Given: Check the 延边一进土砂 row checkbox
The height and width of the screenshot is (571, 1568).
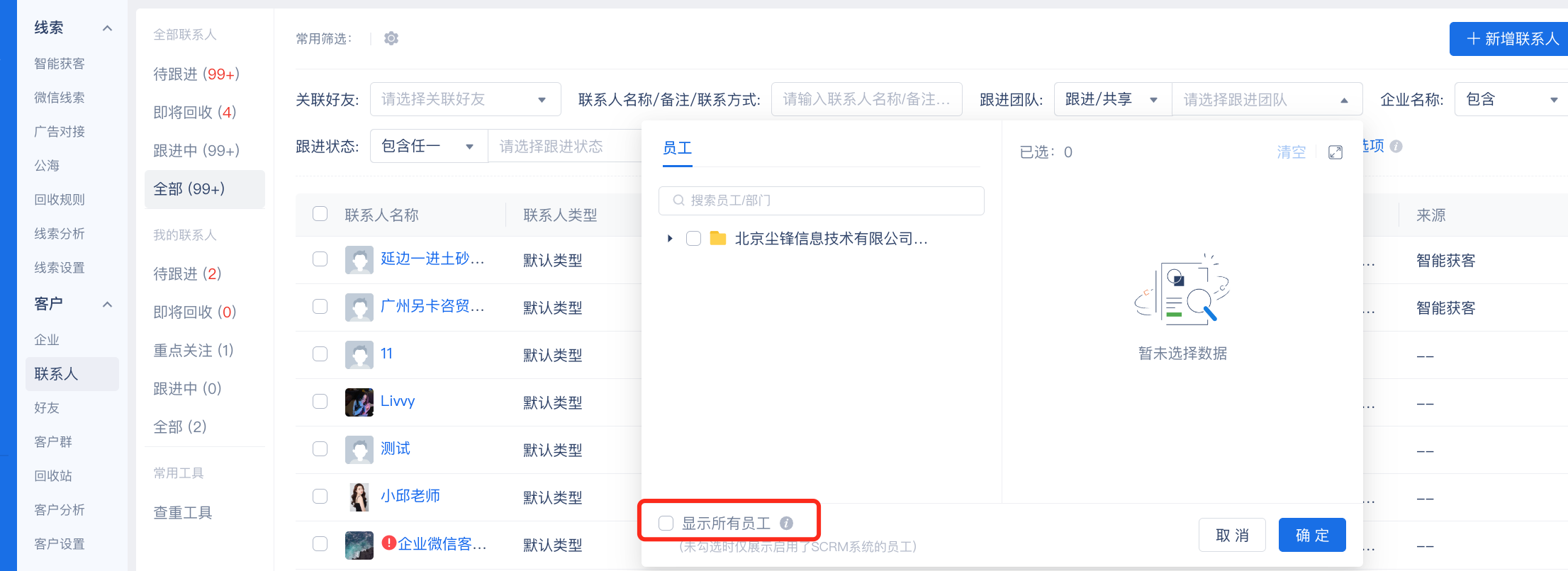Looking at the screenshot, I should (x=320, y=259).
